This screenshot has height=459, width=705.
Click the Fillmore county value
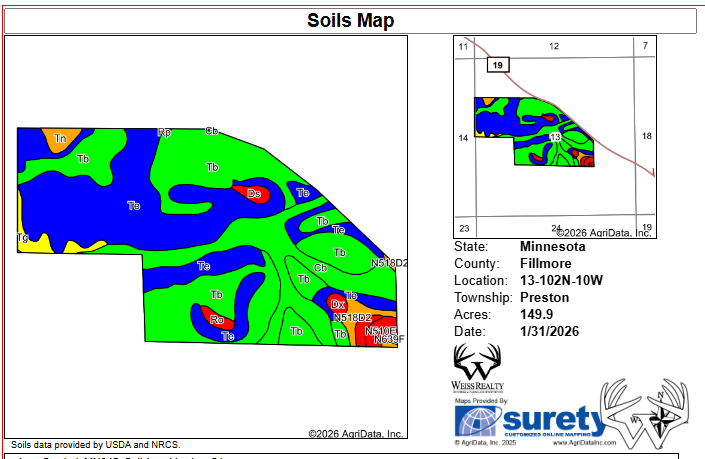click(545, 263)
